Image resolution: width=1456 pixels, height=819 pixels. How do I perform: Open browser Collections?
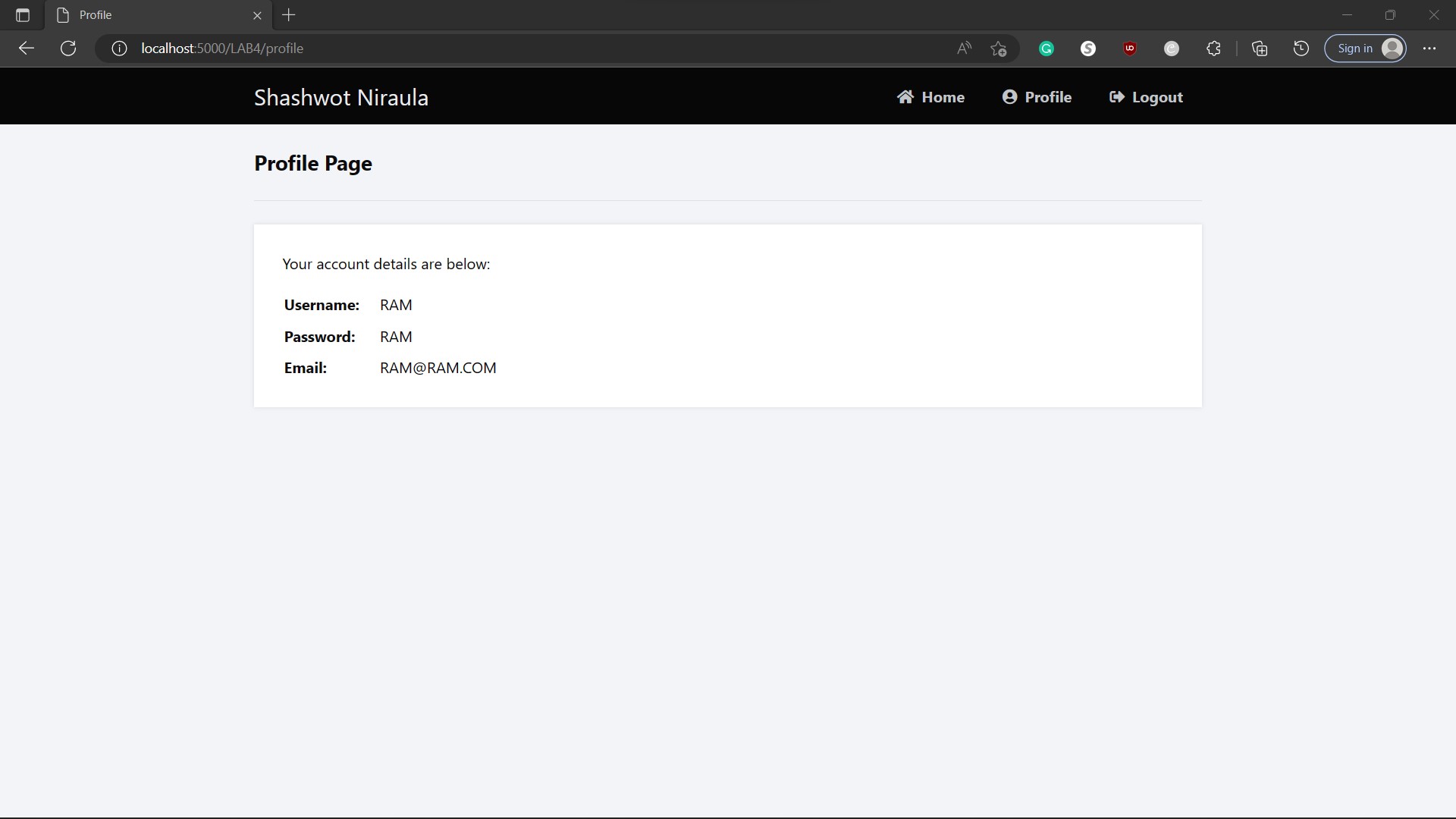point(1260,48)
